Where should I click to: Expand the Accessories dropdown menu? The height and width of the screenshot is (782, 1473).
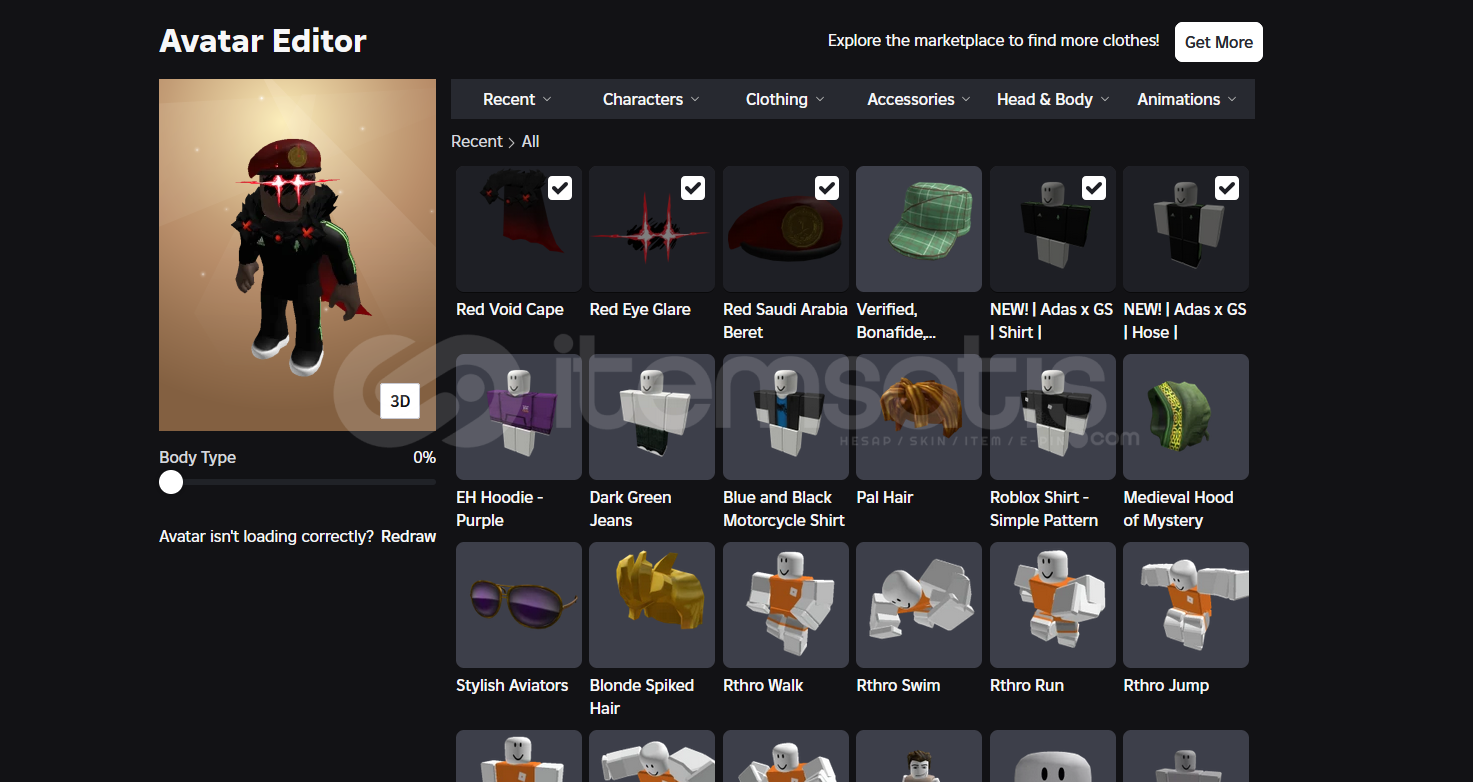(x=918, y=99)
